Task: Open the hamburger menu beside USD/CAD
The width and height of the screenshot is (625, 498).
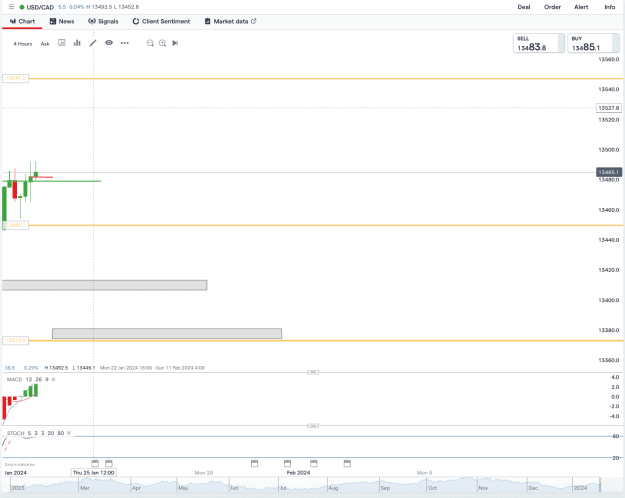Action: click(x=11, y=7)
